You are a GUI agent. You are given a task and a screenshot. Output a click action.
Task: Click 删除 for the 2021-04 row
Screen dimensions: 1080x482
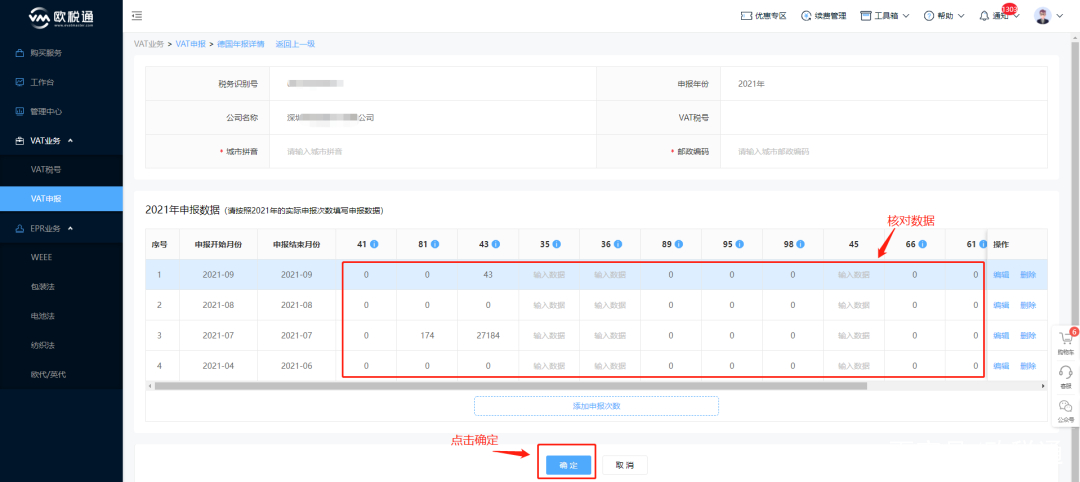(1028, 366)
